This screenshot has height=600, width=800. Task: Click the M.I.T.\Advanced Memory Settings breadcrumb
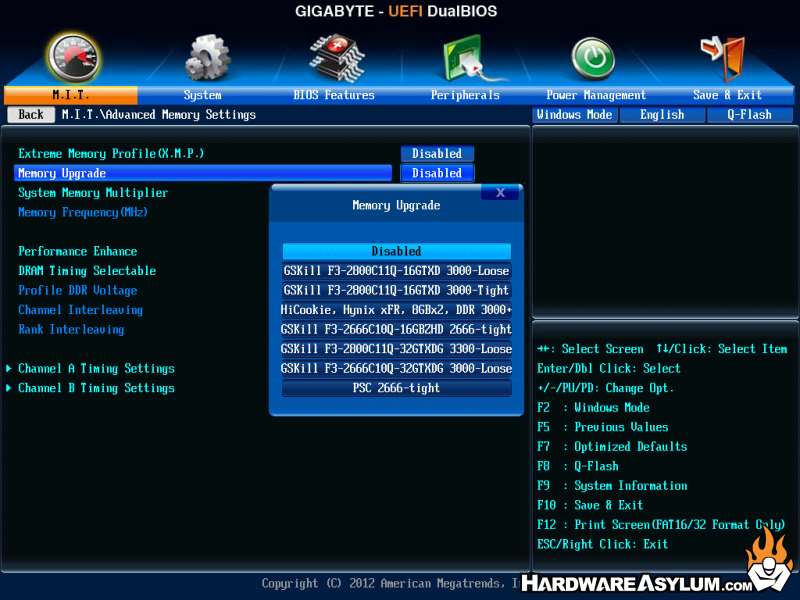(159, 114)
